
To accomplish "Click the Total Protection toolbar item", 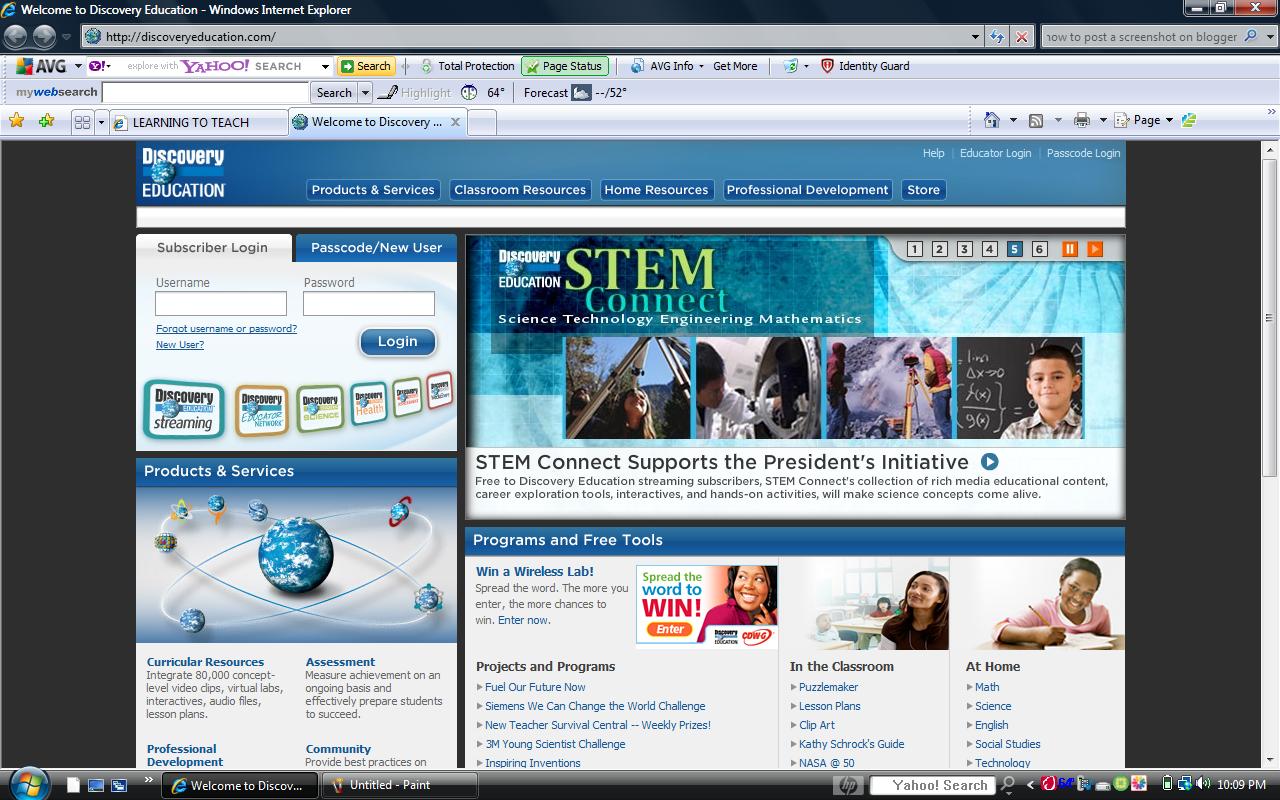I will pyautogui.click(x=468, y=66).
